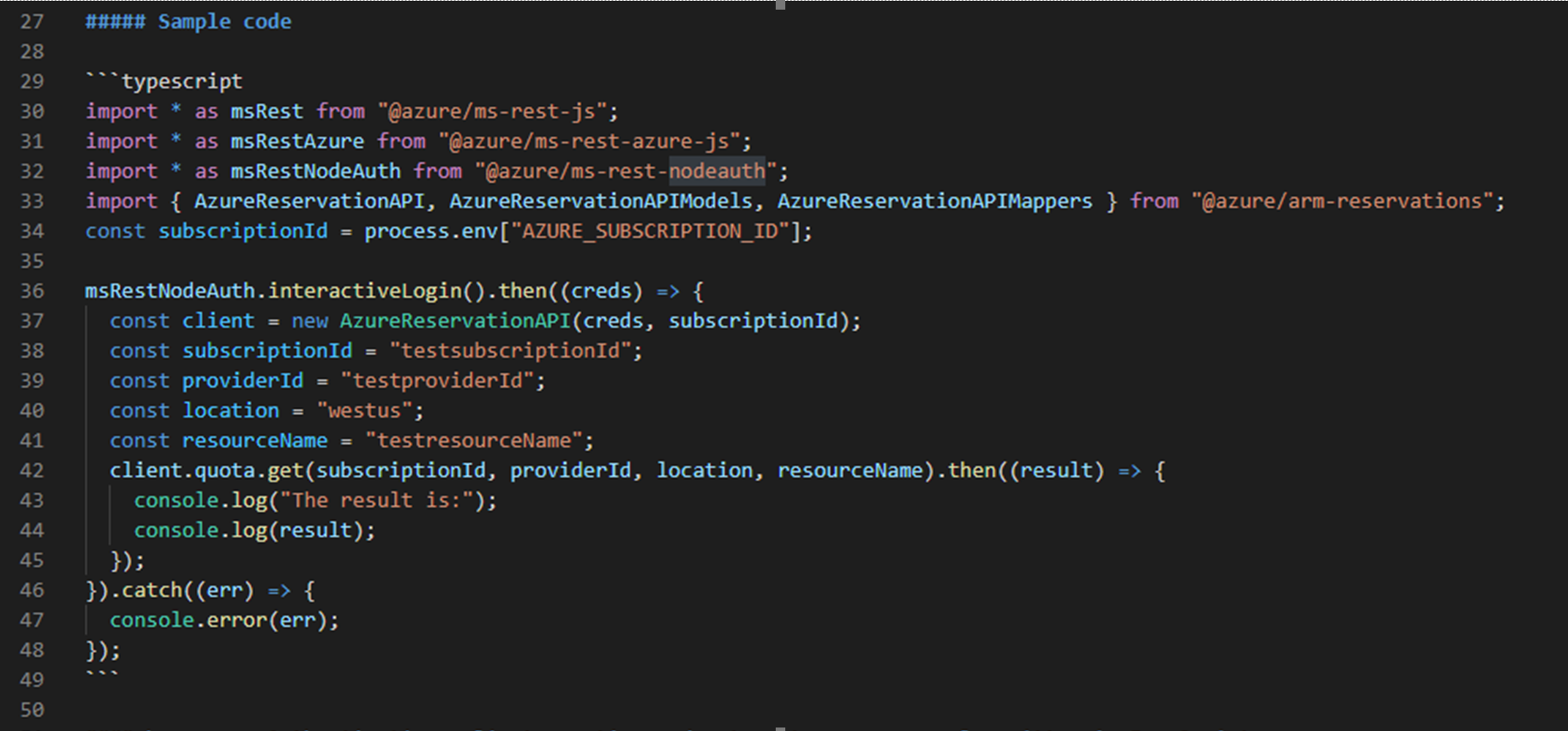Click the closing code fence on line 49
Image resolution: width=1568 pixels, height=731 pixels.
tap(102, 675)
